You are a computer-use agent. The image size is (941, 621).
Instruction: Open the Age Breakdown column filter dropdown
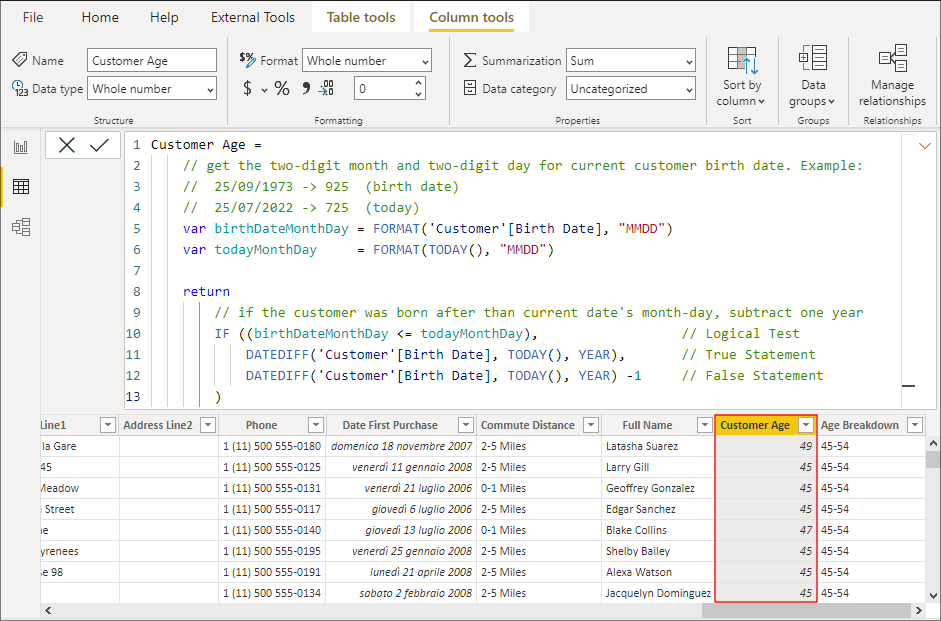pyautogui.click(x=915, y=425)
